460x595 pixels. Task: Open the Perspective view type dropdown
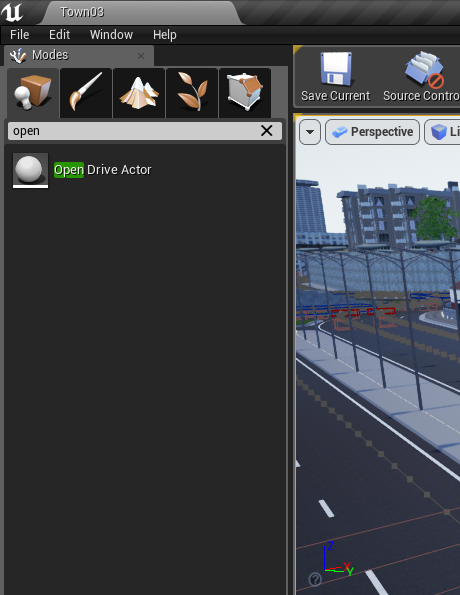[373, 132]
